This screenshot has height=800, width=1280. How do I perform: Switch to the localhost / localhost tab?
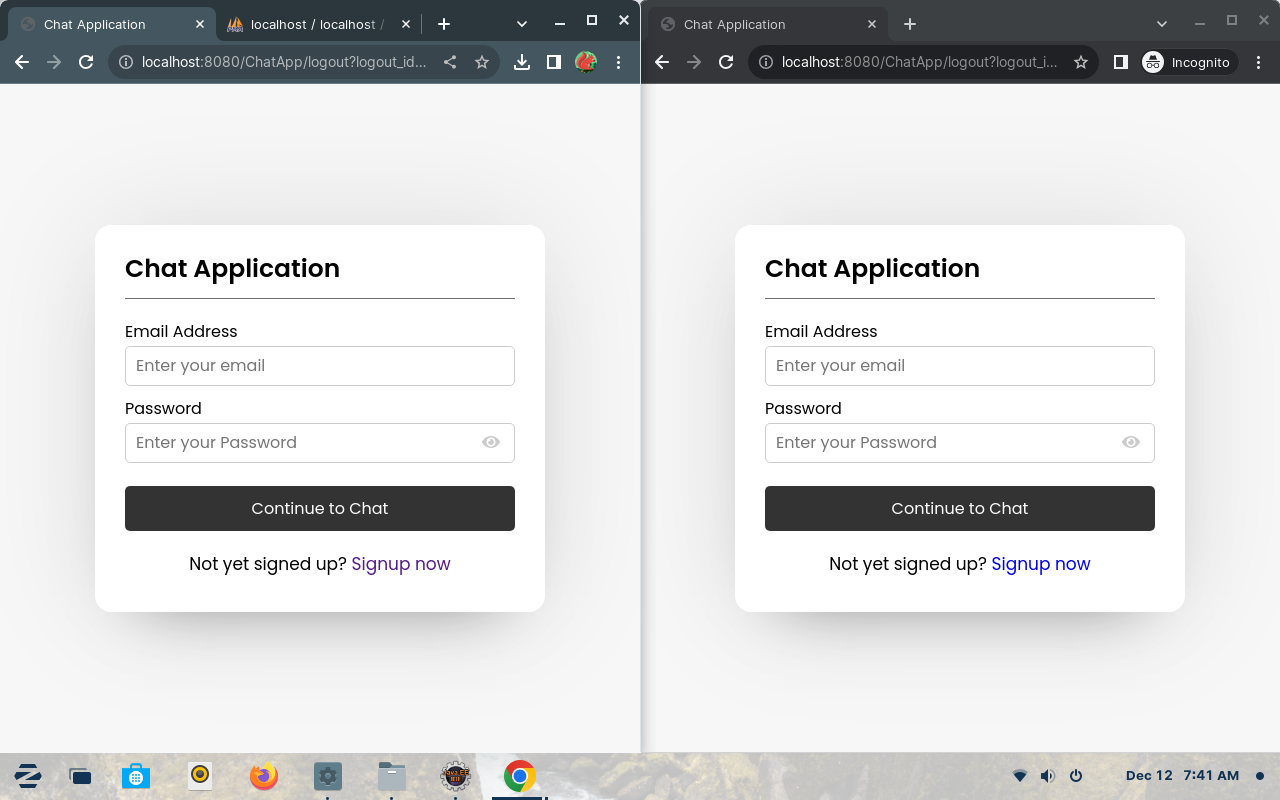(310, 24)
